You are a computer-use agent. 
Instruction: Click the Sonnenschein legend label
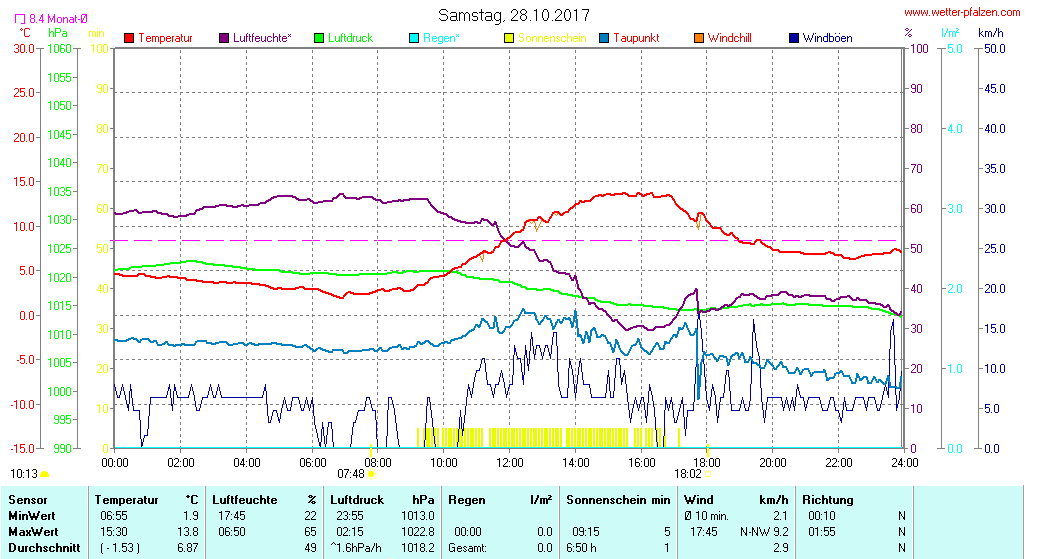point(553,38)
